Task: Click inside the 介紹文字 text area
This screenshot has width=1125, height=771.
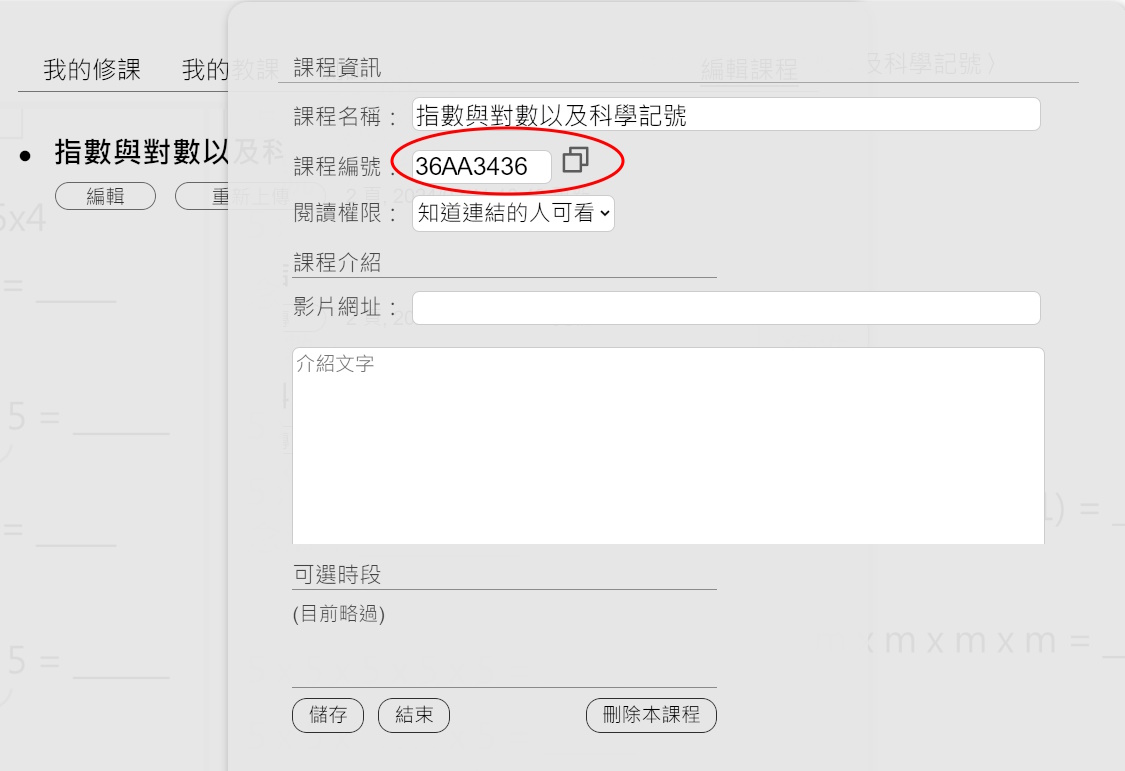Action: (x=668, y=445)
